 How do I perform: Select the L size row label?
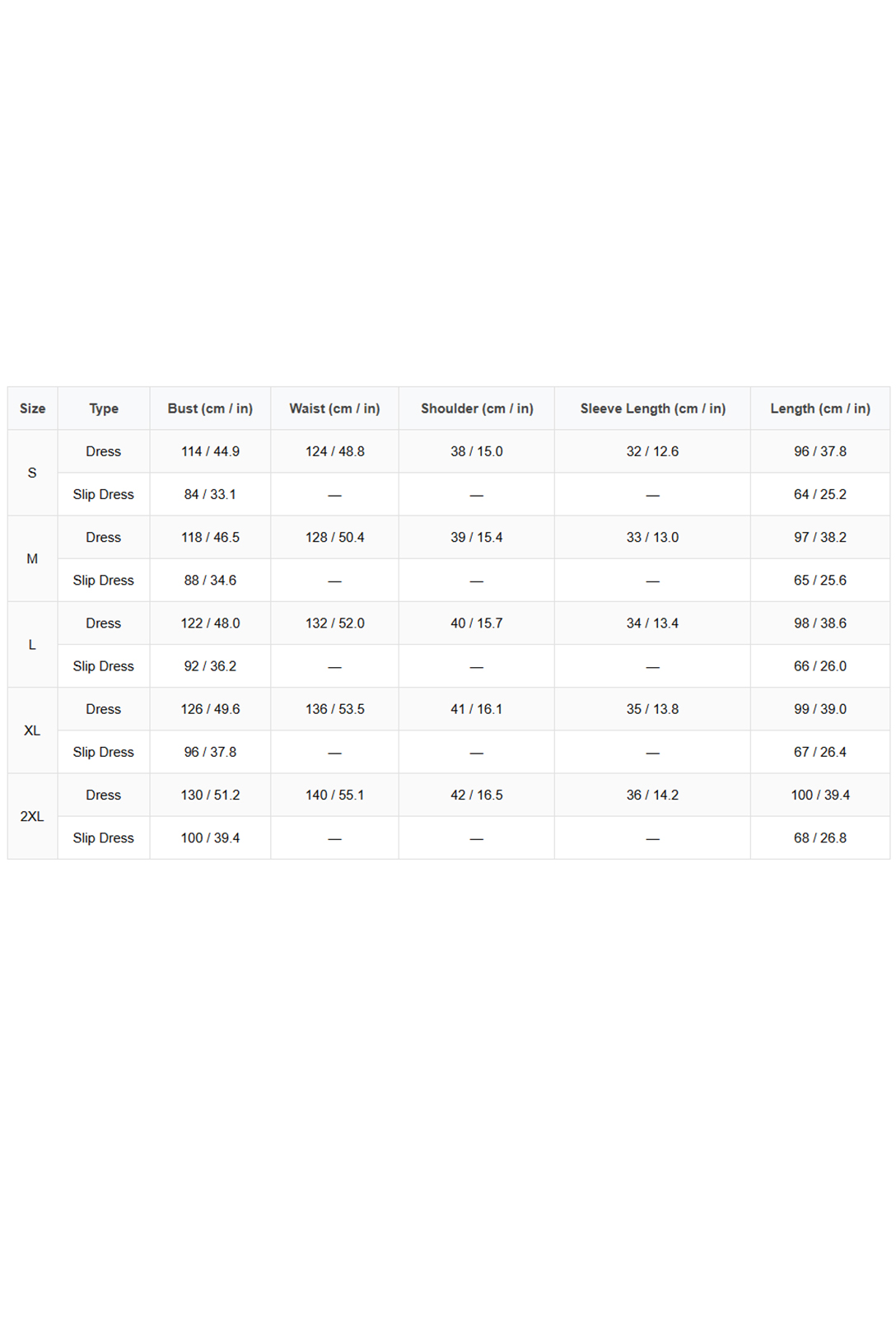click(32, 645)
